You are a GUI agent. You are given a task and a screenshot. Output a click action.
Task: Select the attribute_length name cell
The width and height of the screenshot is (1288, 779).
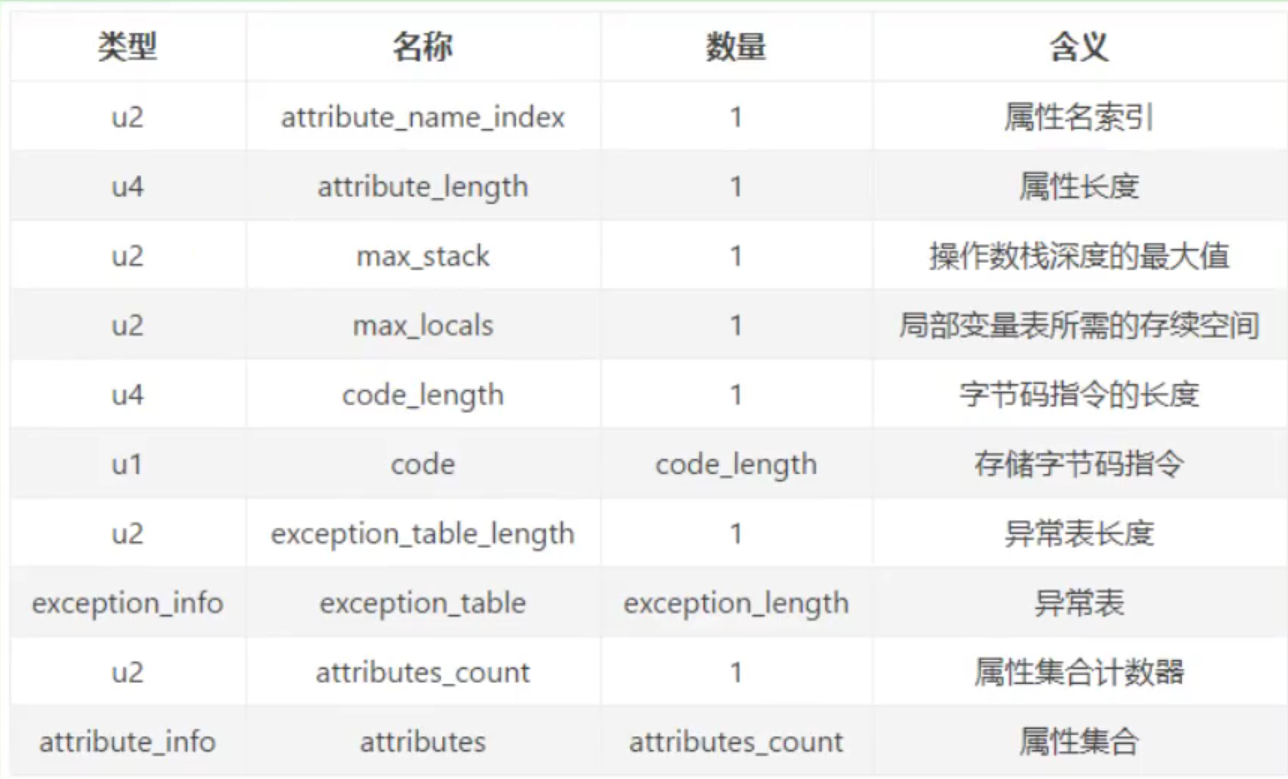[x=422, y=187]
